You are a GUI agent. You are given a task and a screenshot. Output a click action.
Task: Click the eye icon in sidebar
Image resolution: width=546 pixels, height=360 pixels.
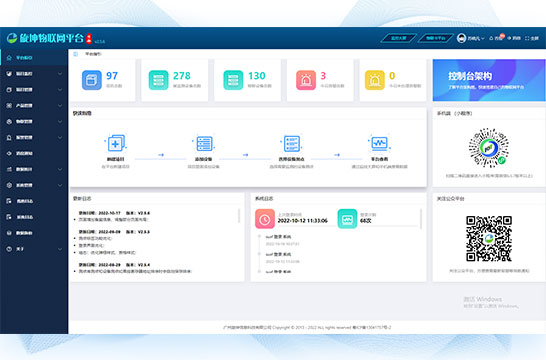pos(9,153)
